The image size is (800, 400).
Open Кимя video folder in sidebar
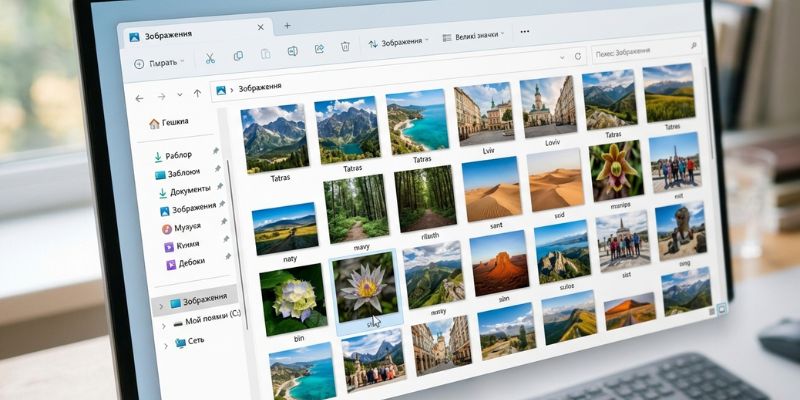tap(182, 246)
